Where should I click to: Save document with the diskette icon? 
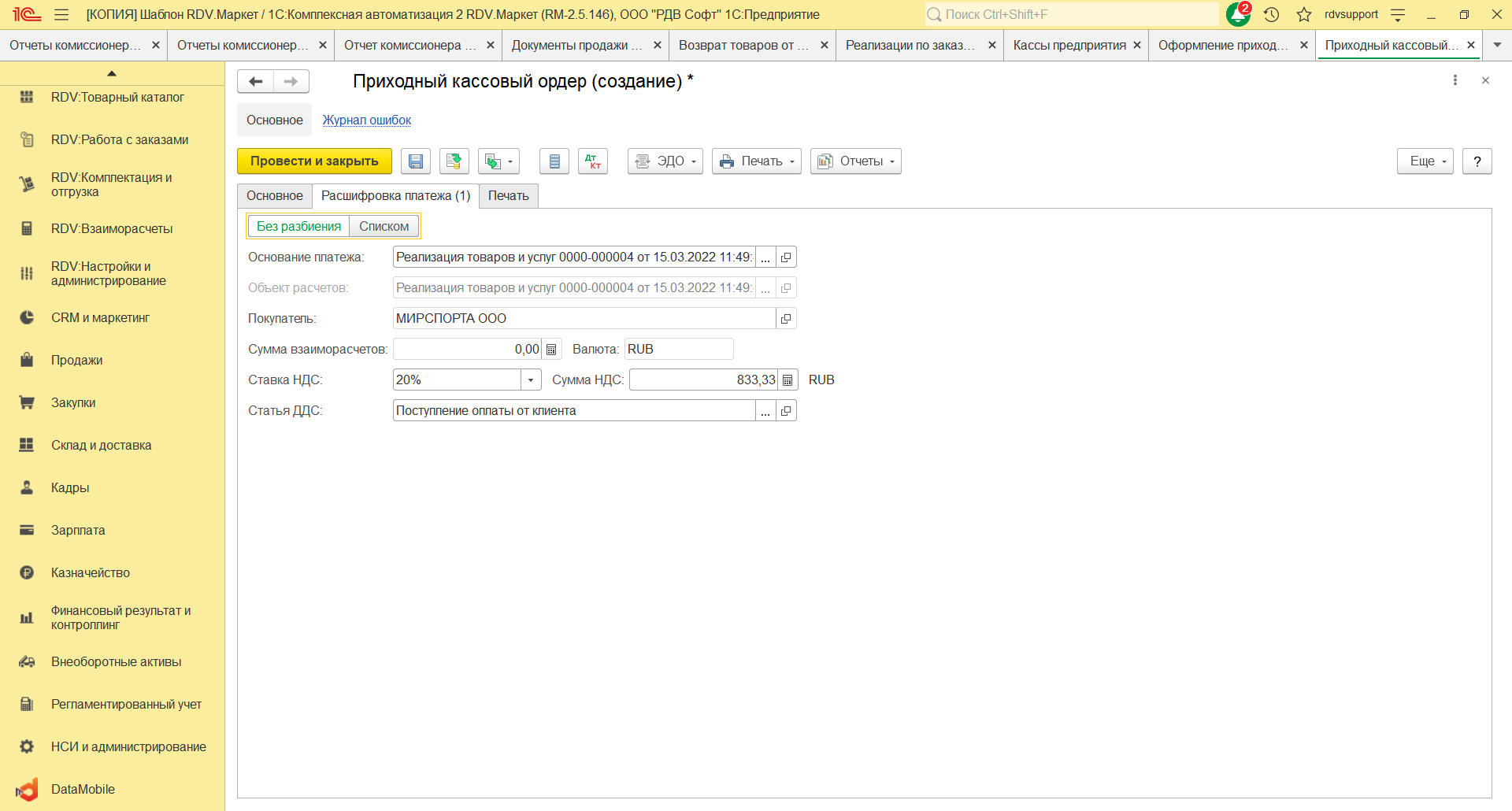pyautogui.click(x=416, y=161)
